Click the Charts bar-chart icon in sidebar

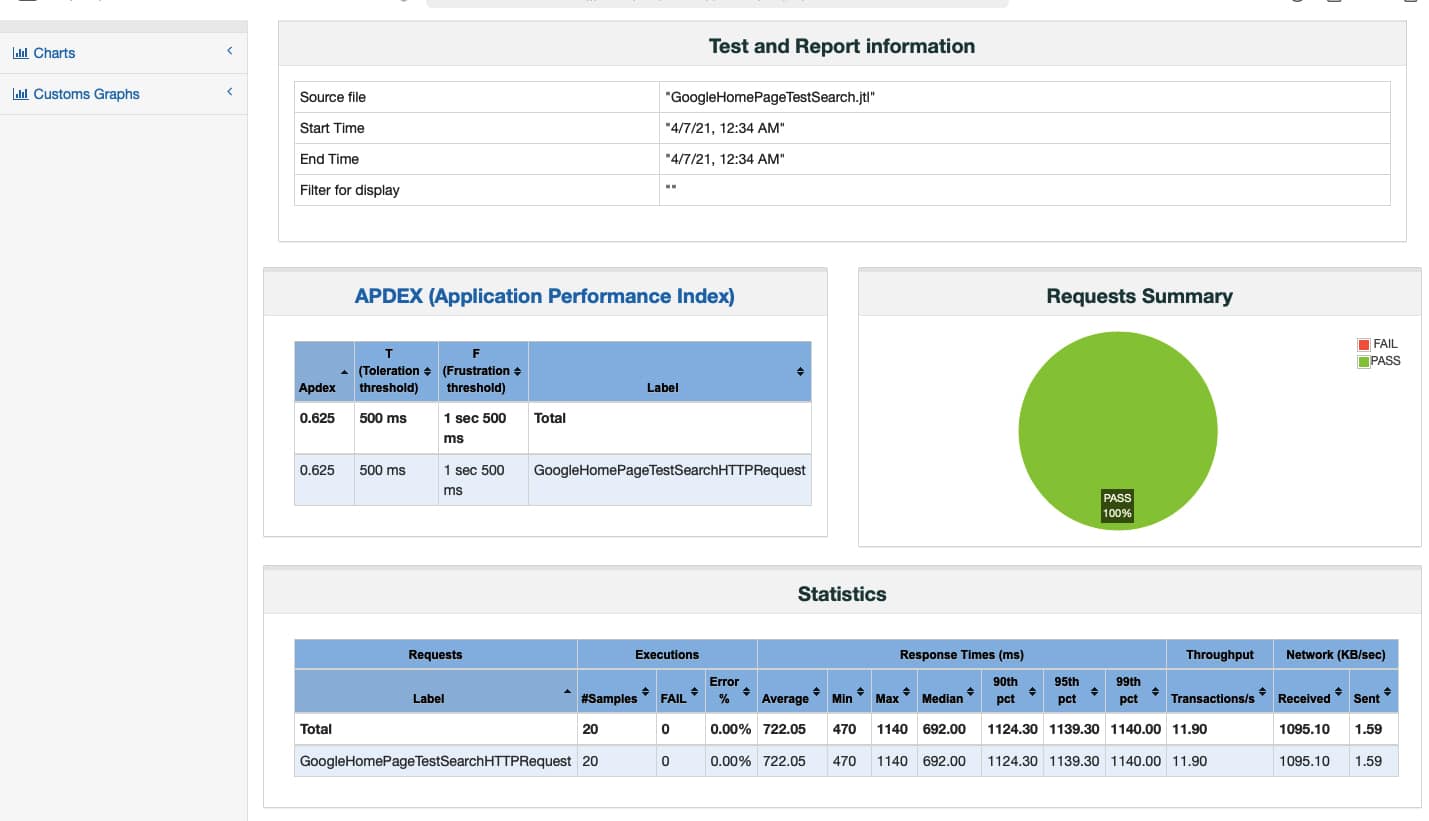(20, 53)
